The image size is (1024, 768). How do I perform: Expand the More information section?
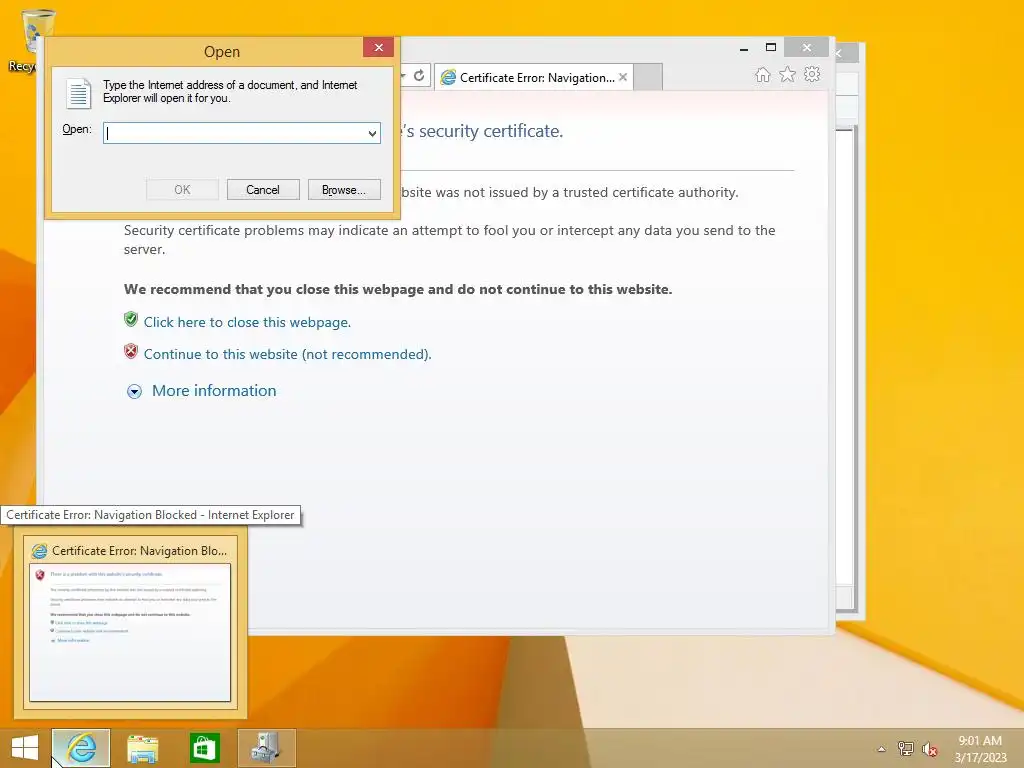[202, 391]
